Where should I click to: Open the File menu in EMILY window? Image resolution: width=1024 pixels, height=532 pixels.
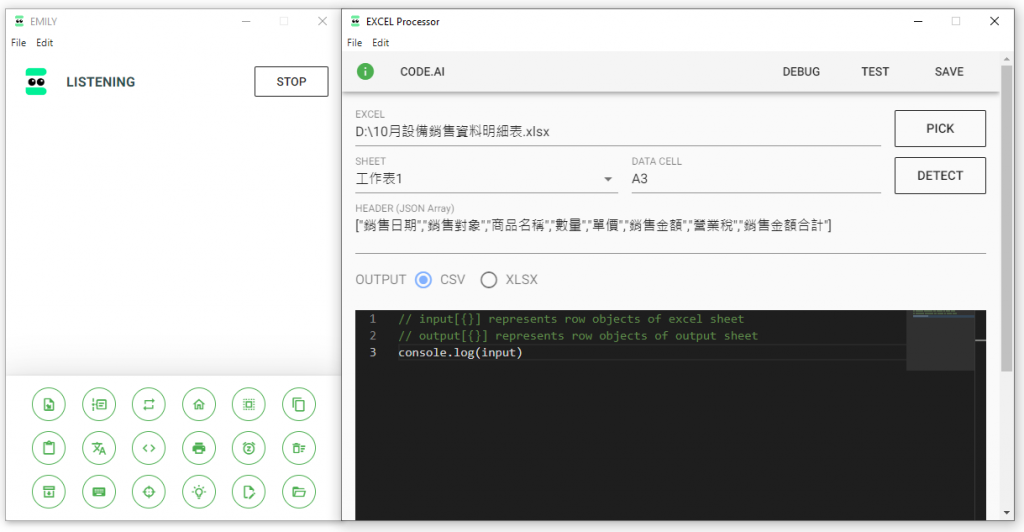click(x=18, y=42)
